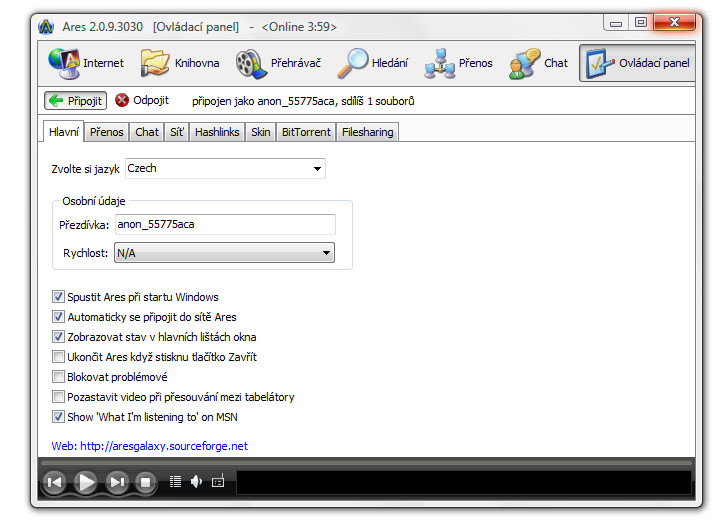Toggle Automaticky se připojit do sítě Ares

click(x=58, y=317)
